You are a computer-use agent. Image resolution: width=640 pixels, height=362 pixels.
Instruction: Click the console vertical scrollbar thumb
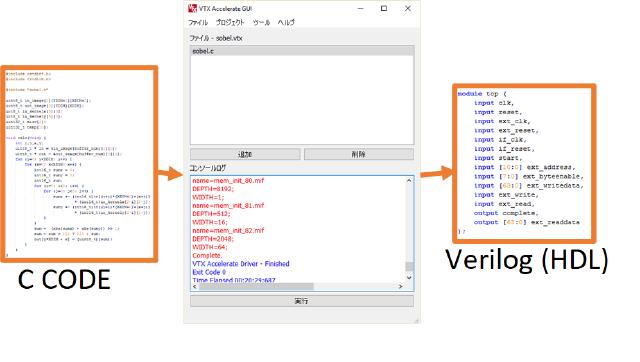click(x=409, y=267)
